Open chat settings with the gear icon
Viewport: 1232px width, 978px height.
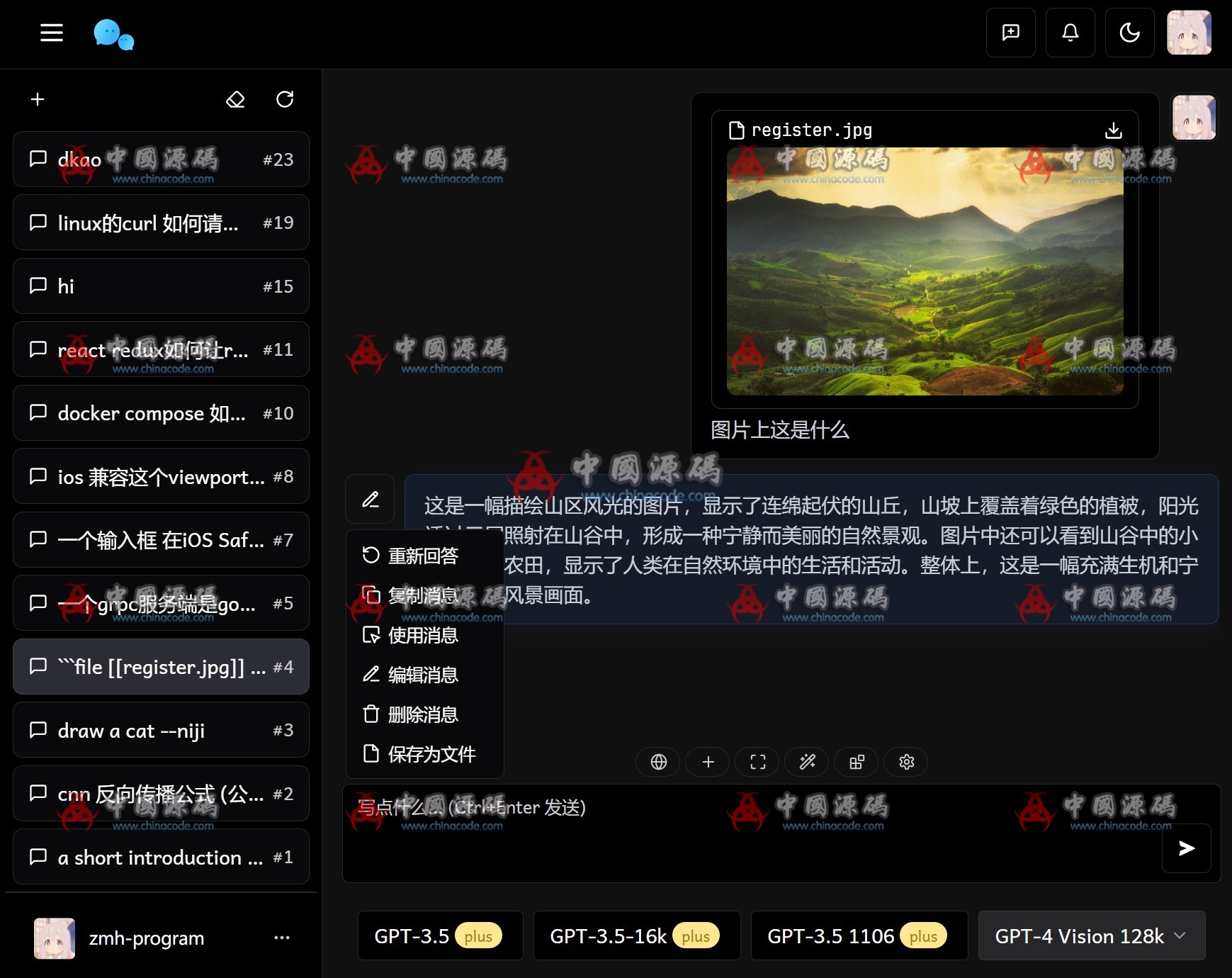click(905, 762)
